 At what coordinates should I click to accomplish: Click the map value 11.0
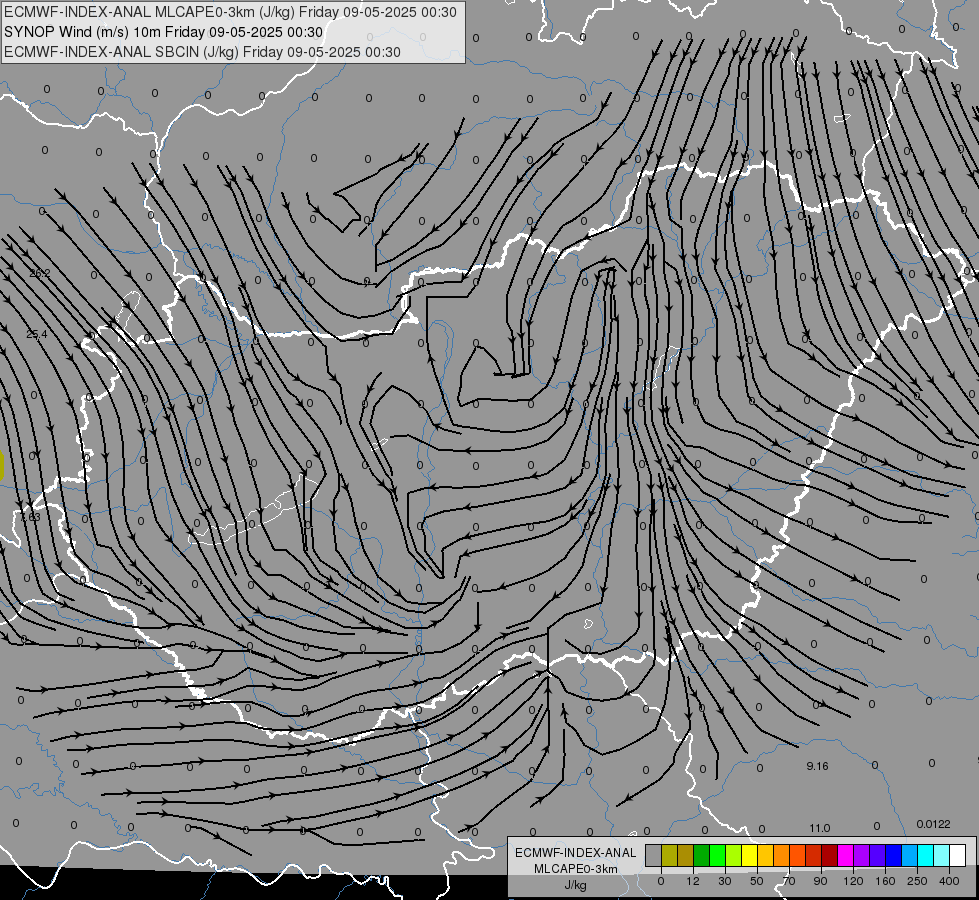tap(820, 828)
